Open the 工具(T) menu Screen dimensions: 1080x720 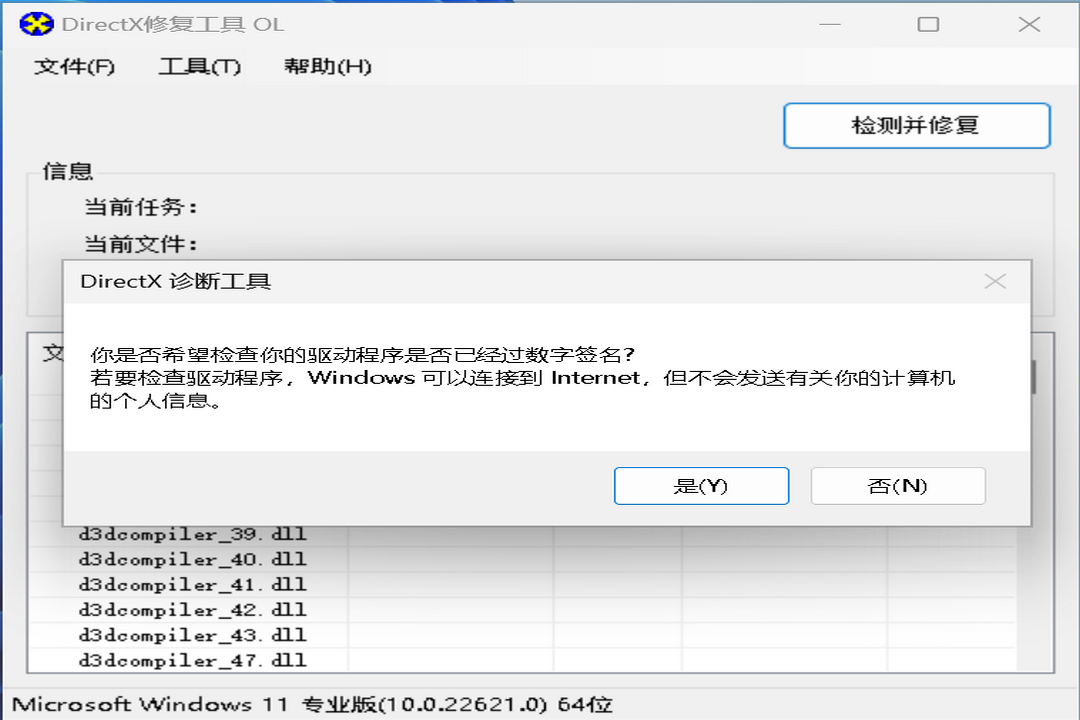(199, 66)
